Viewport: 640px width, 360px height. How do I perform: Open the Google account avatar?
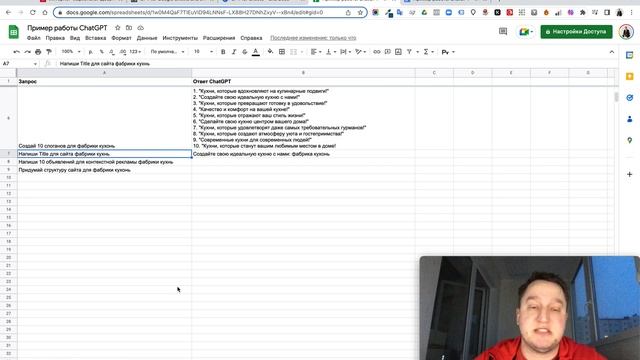(x=626, y=31)
